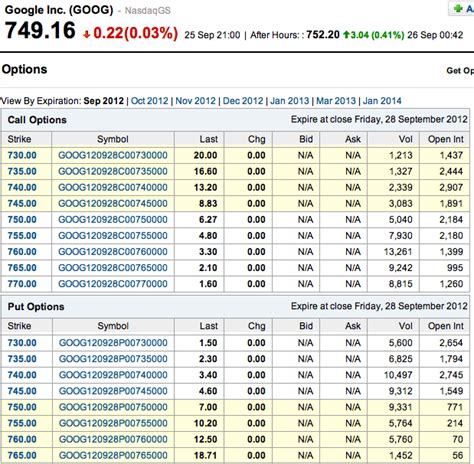Select the Sep 2012 expiration label
Viewport: 474px width, 464px height.
[x=104, y=101]
